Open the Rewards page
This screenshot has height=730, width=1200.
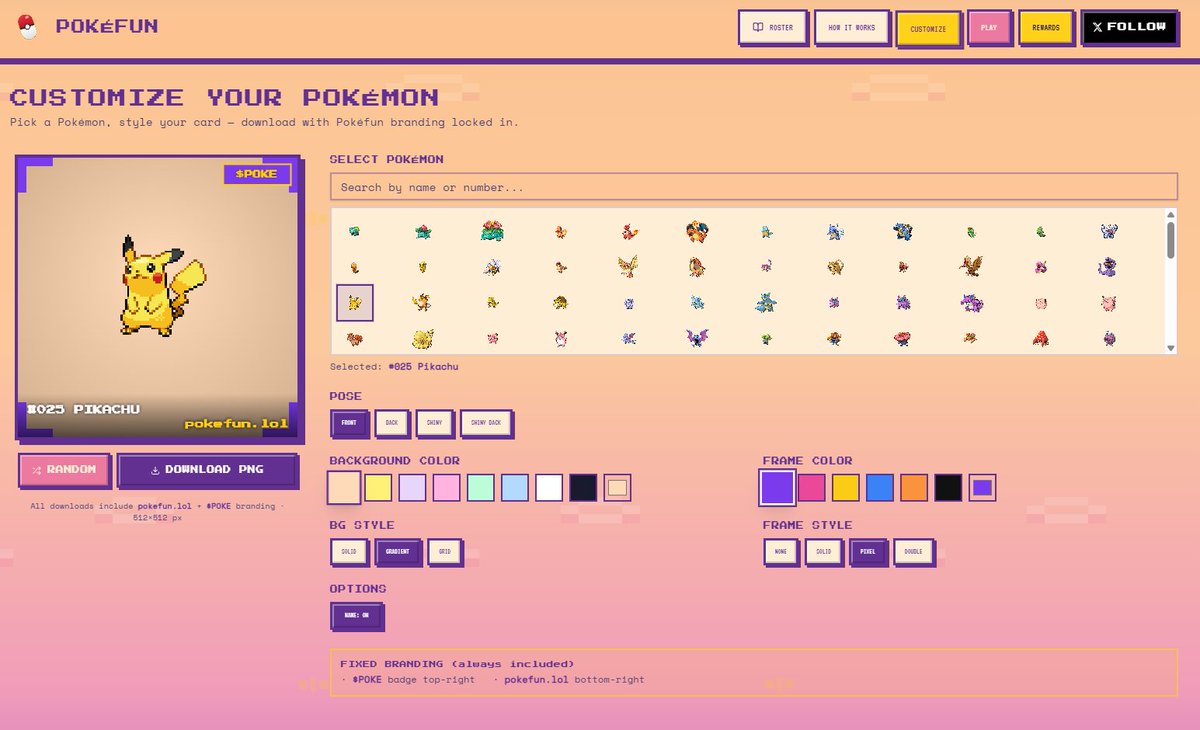click(x=1045, y=28)
